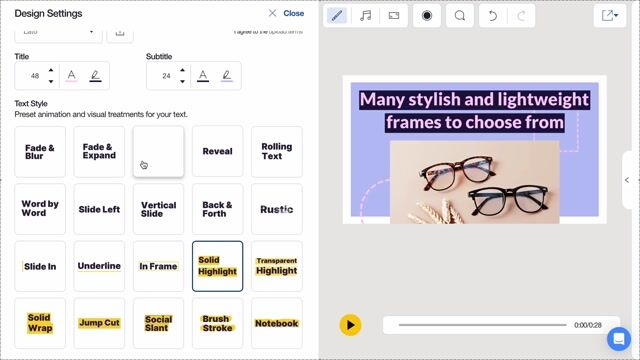Choose the Rolling Text style
640x360 pixels.
277,152
